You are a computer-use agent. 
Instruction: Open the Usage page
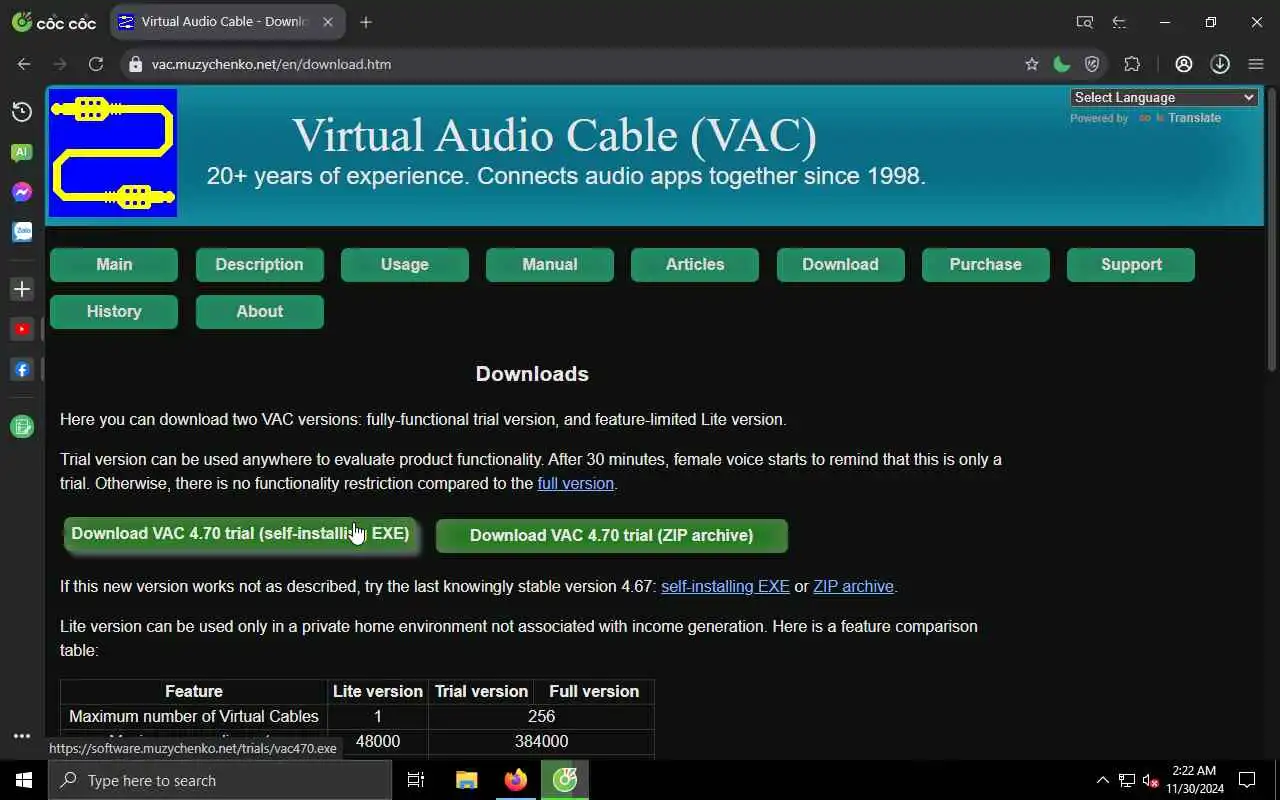click(x=405, y=265)
